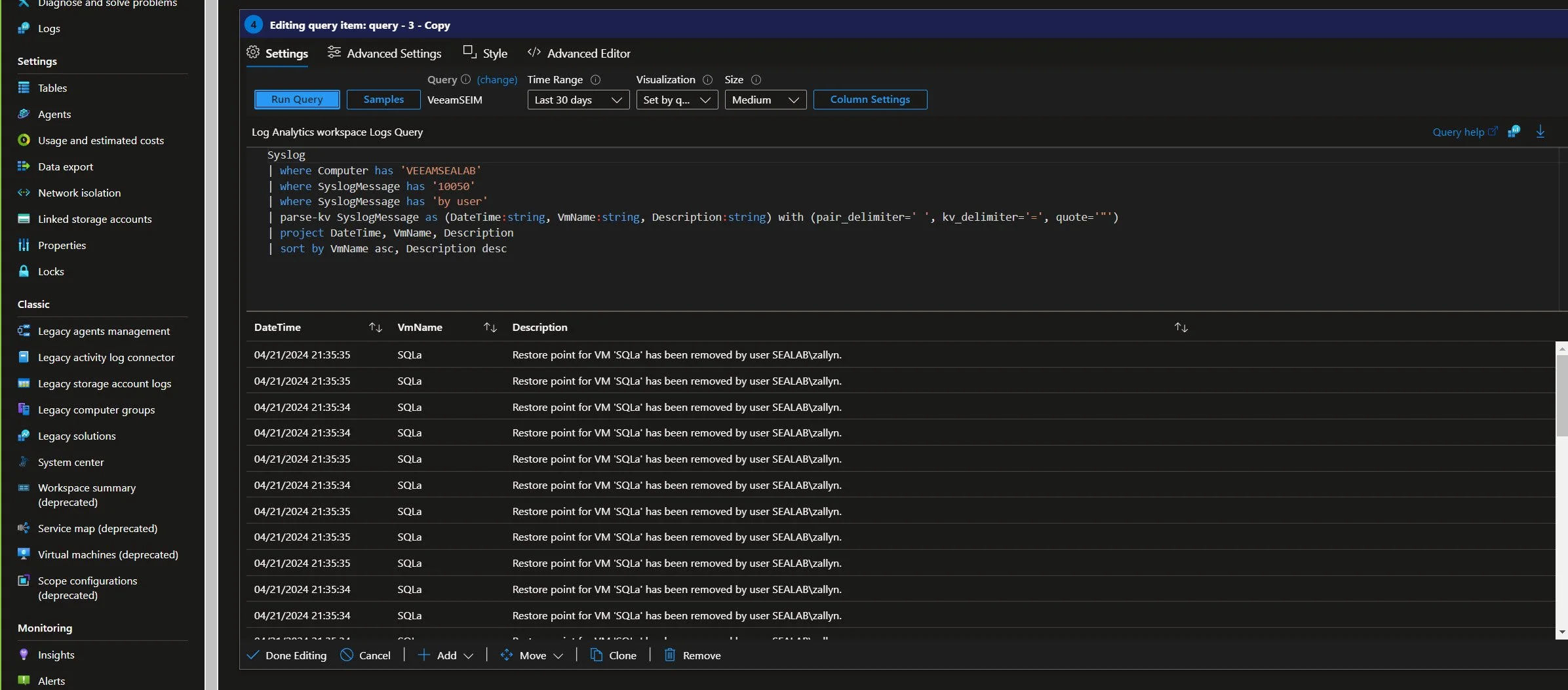Open Data export icon
The height and width of the screenshot is (690, 1568).
[24, 166]
